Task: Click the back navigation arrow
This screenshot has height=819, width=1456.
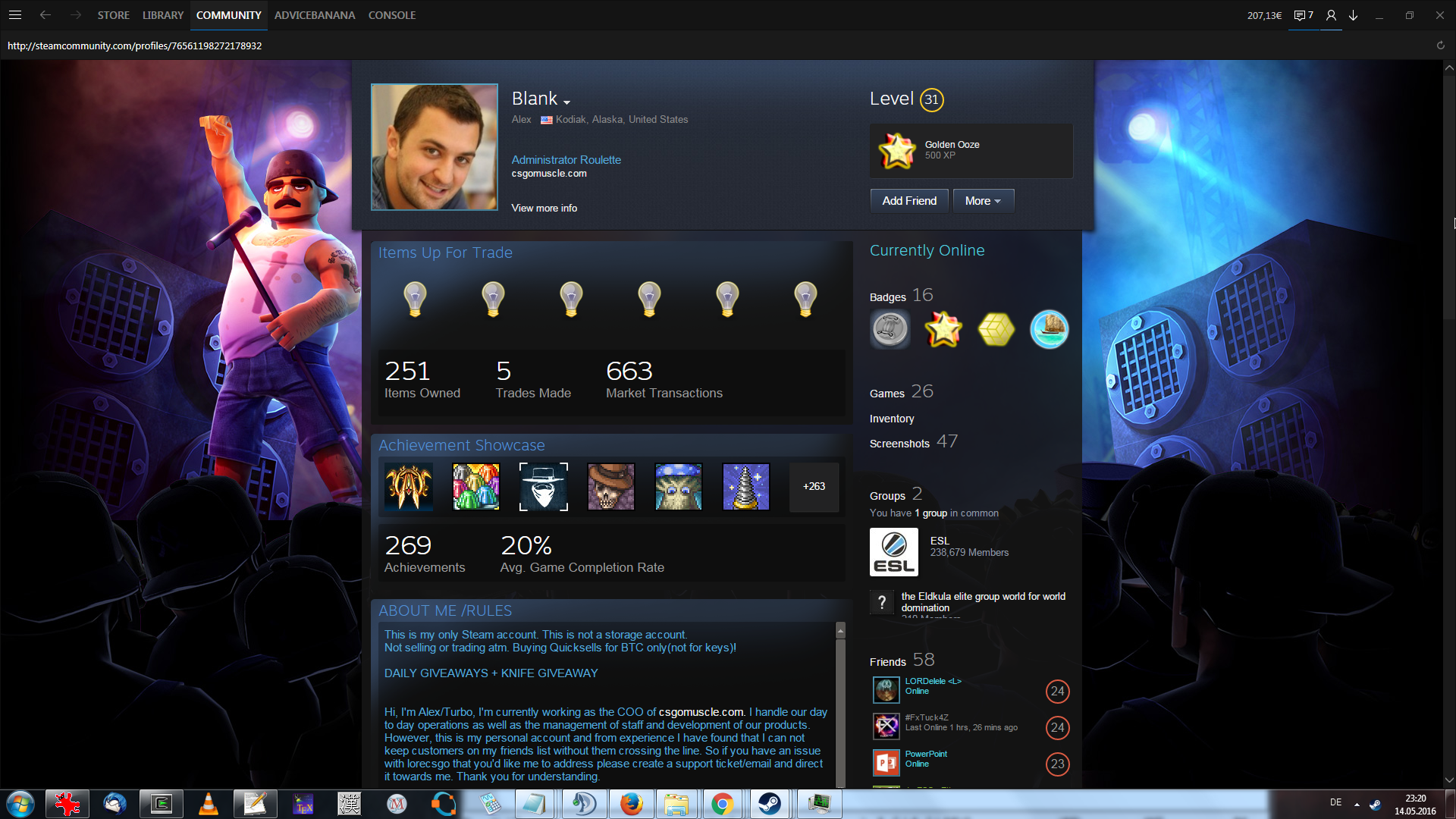Action: [x=45, y=15]
